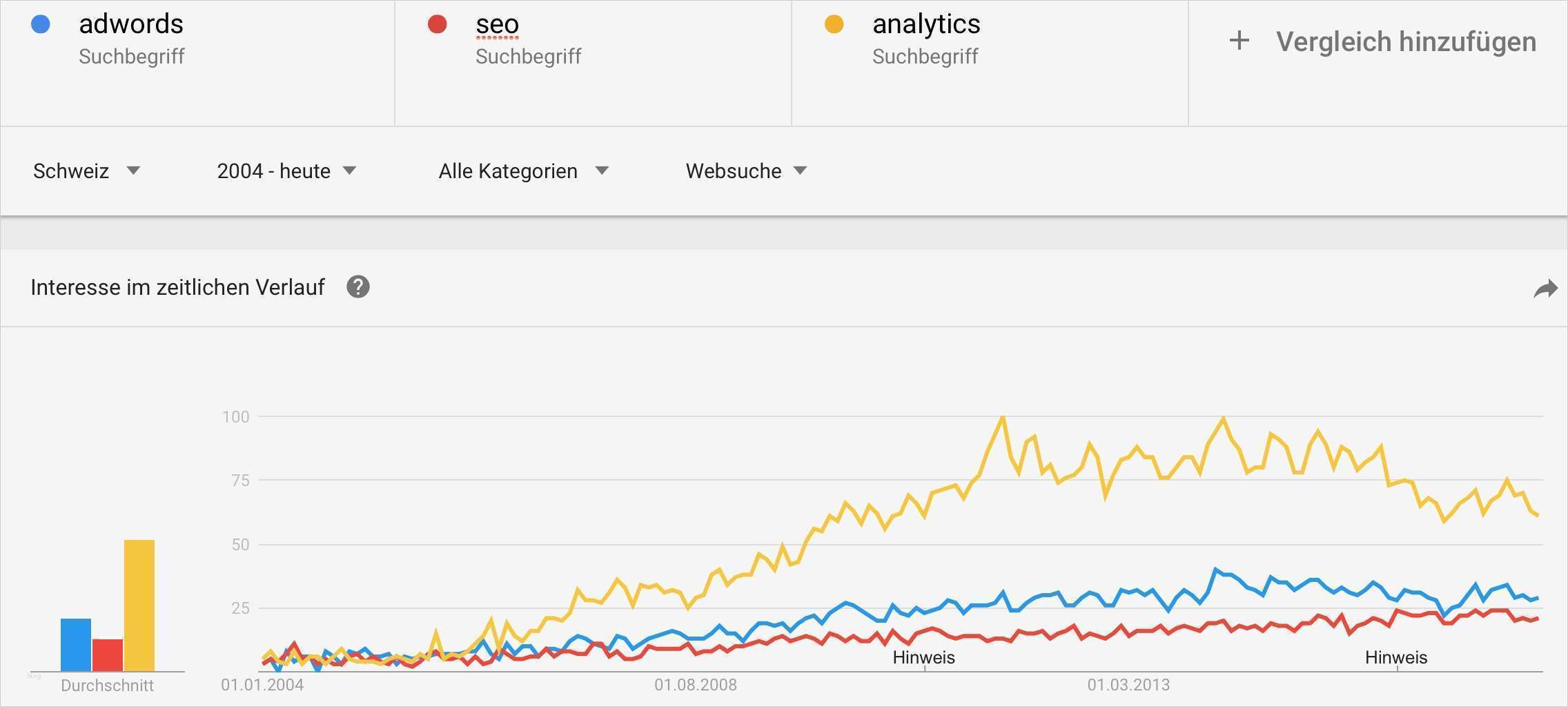1568x707 pixels.
Task: Select the adwords search term field
Action: [x=131, y=25]
